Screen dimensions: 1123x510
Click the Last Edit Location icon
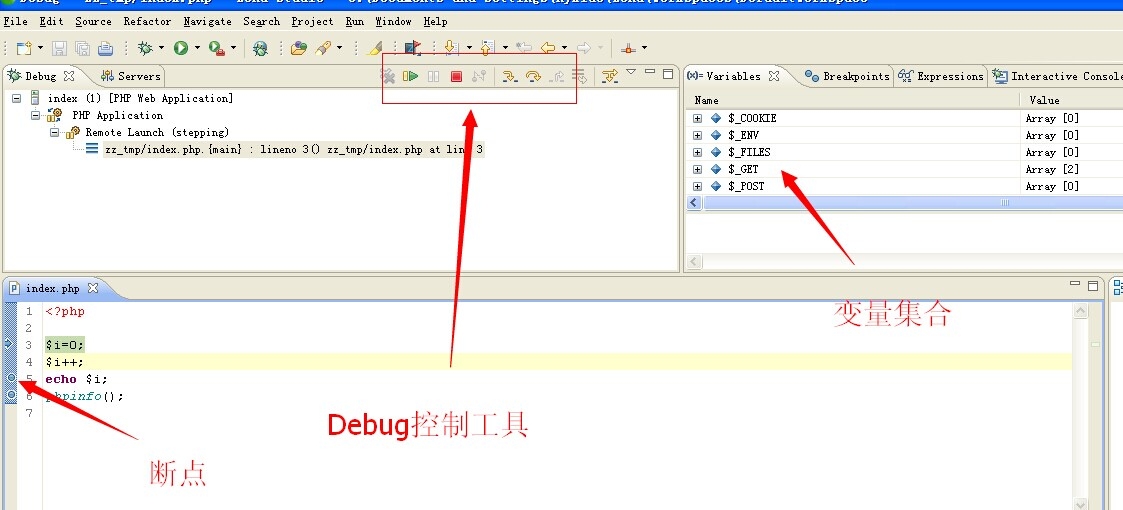pos(524,48)
